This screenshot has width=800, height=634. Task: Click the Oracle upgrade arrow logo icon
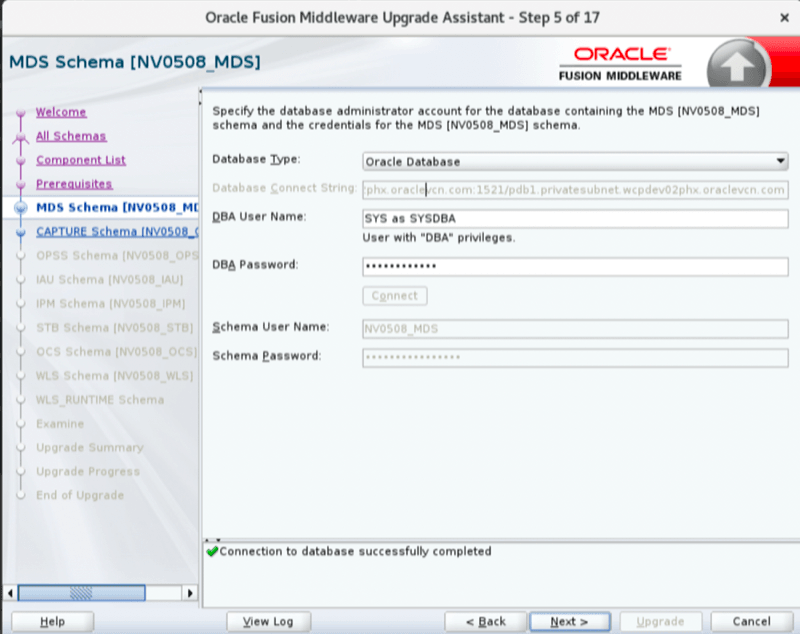tap(738, 65)
